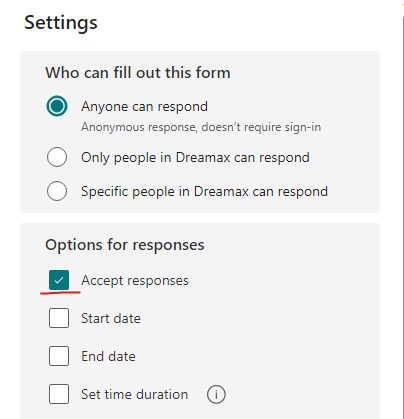Click 'Only people in Dreamax can respond' text
Screen dimensions: 404x419
[x=195, y=158]
